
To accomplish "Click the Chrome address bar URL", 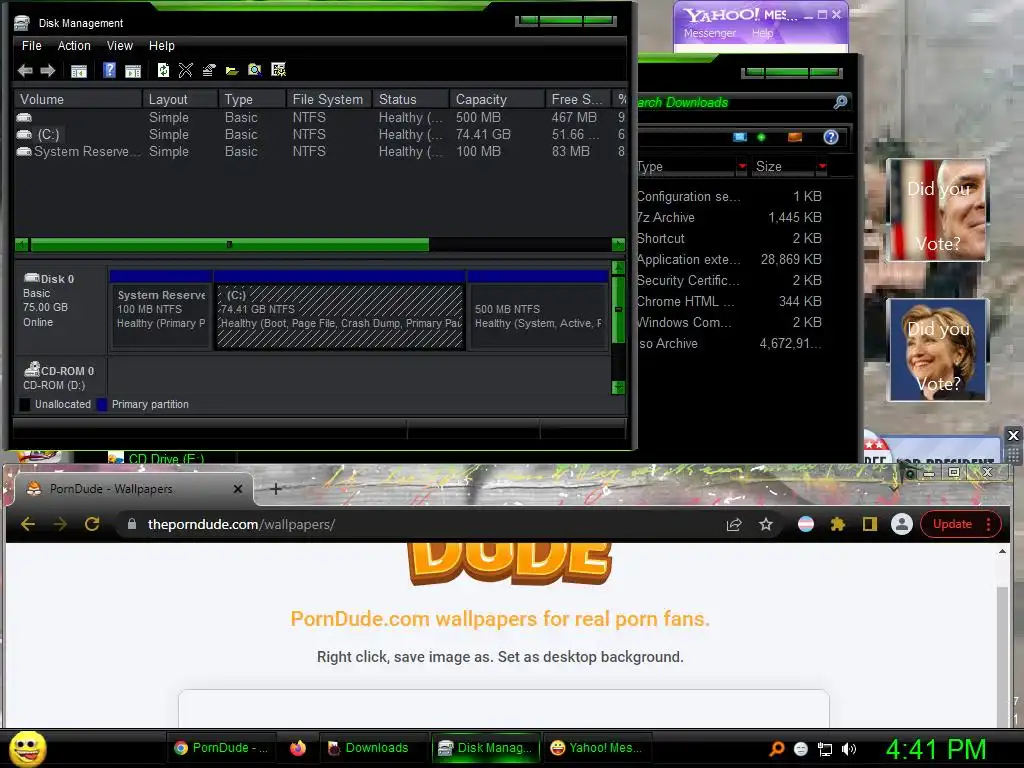I will point(241,524).
